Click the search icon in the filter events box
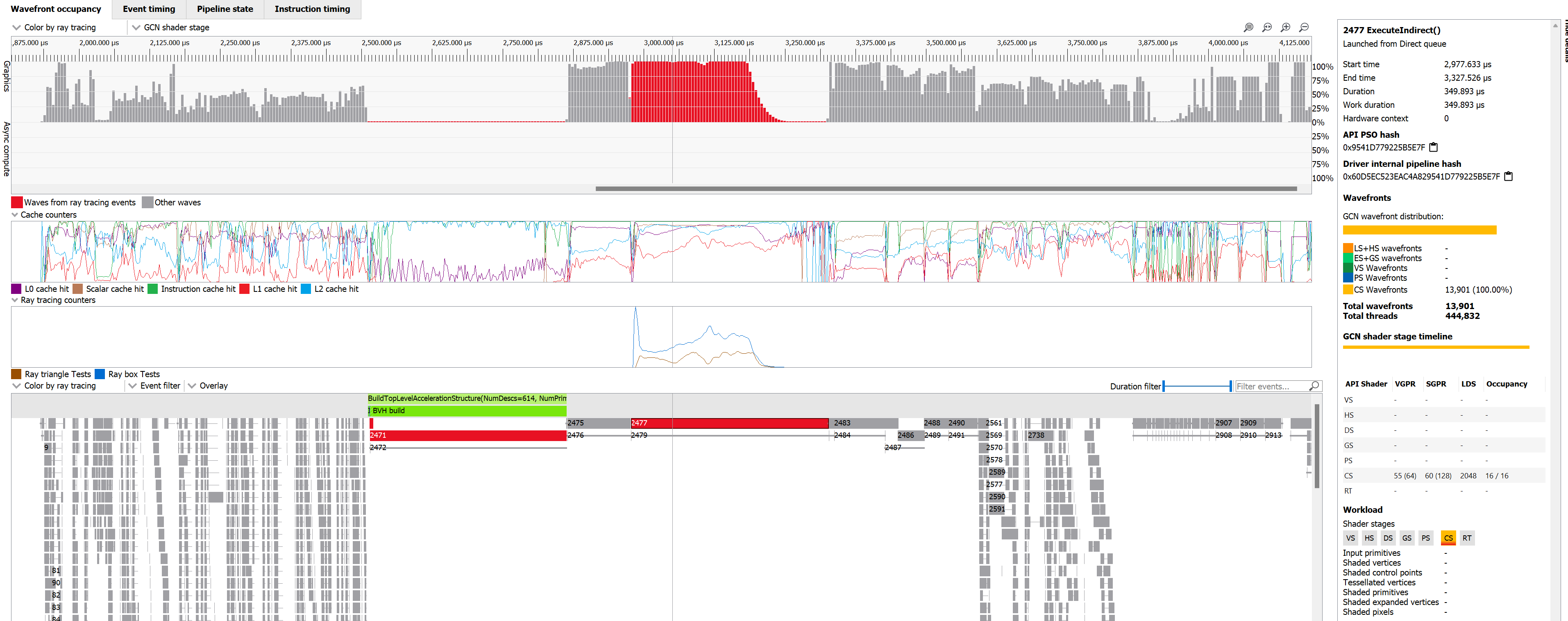Image resolution: width=1568 pixels, height=621 pixels. pyautogui.click(x=1314, y=386)
